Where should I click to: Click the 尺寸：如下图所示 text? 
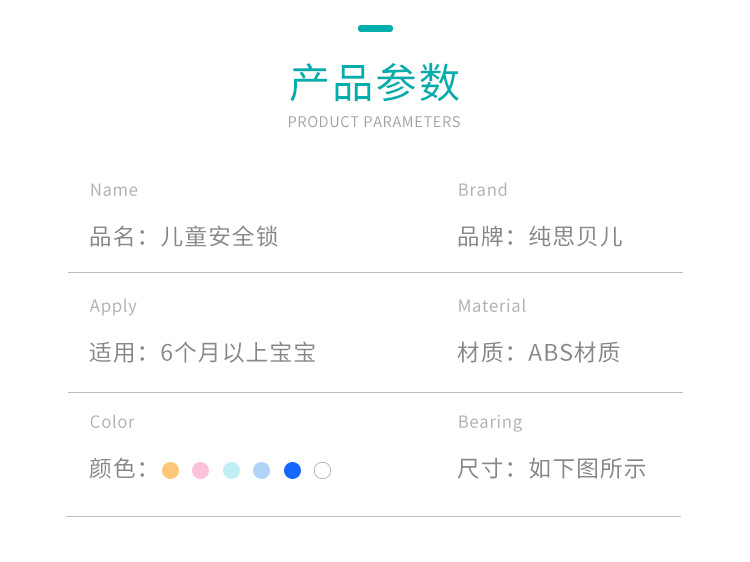click(552, 469)
